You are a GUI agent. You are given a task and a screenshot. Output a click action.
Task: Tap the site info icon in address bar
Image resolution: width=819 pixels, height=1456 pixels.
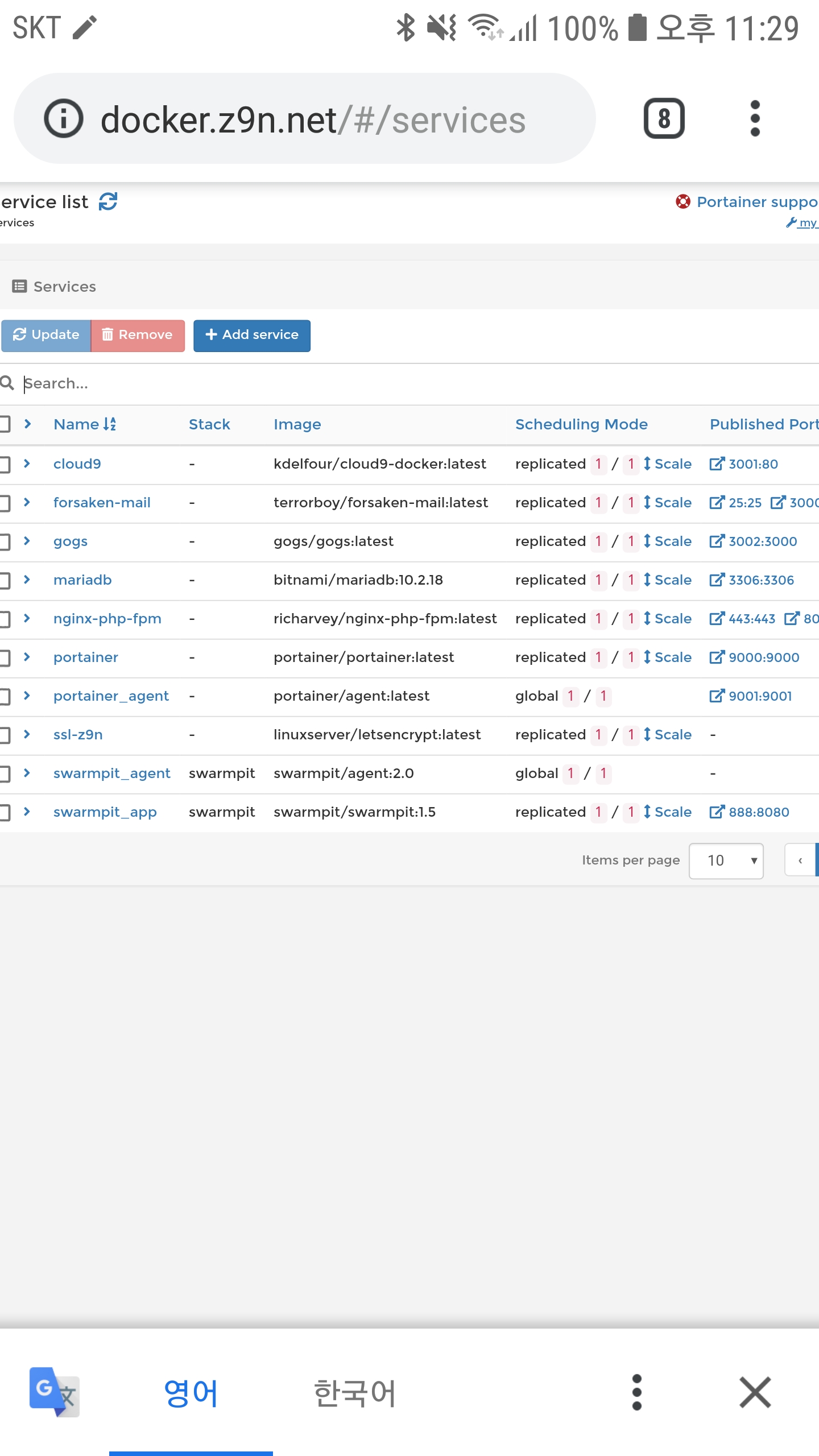pos(63,119)
